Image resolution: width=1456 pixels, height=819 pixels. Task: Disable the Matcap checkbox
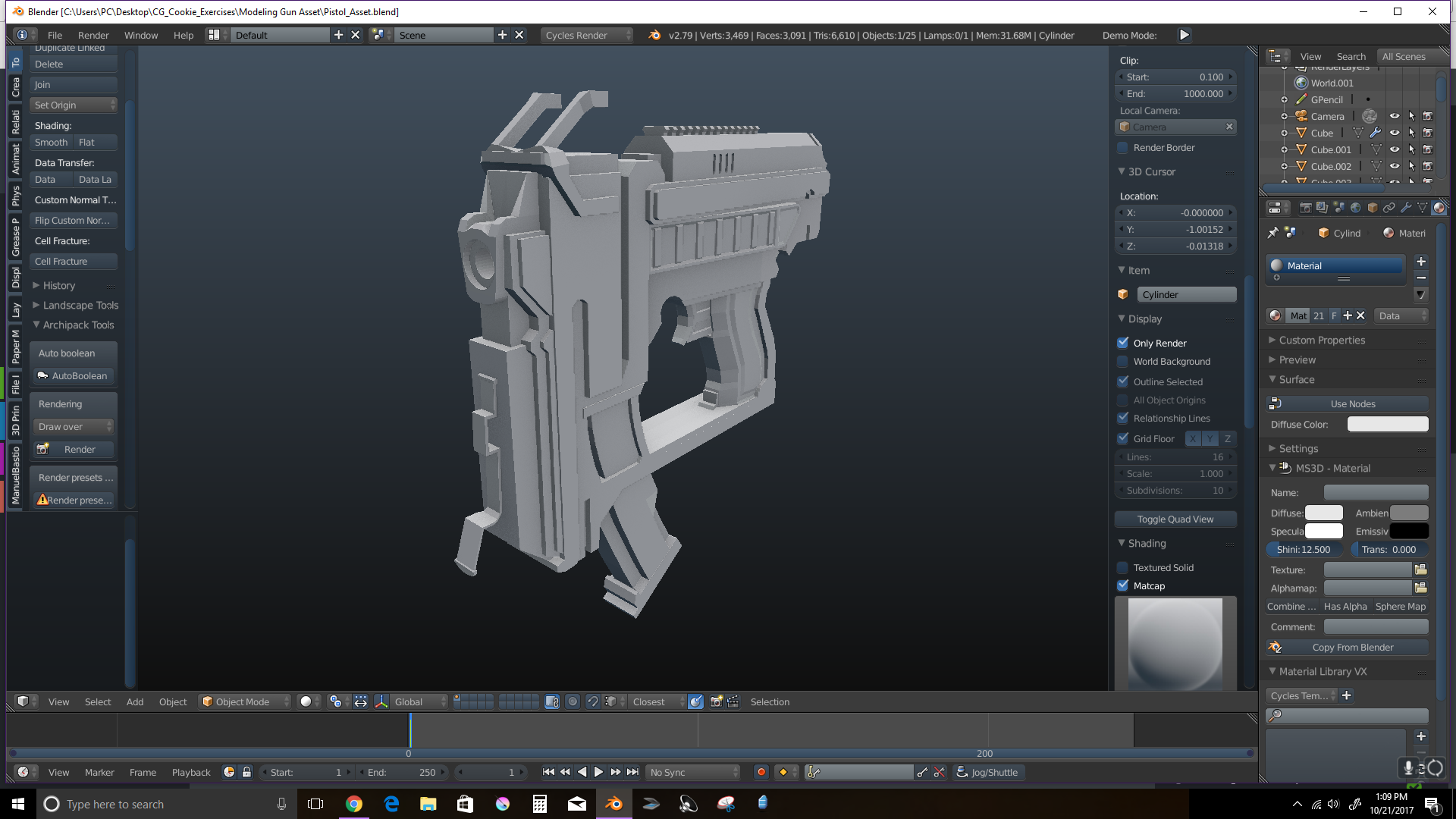(1123, 585)
